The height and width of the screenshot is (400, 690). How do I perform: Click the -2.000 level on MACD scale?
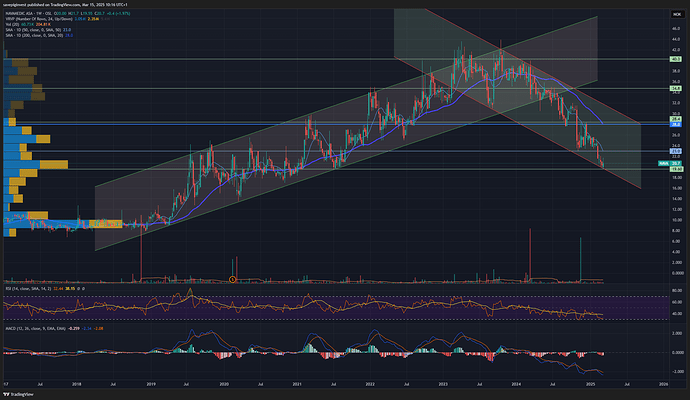[x=677, y=371]
